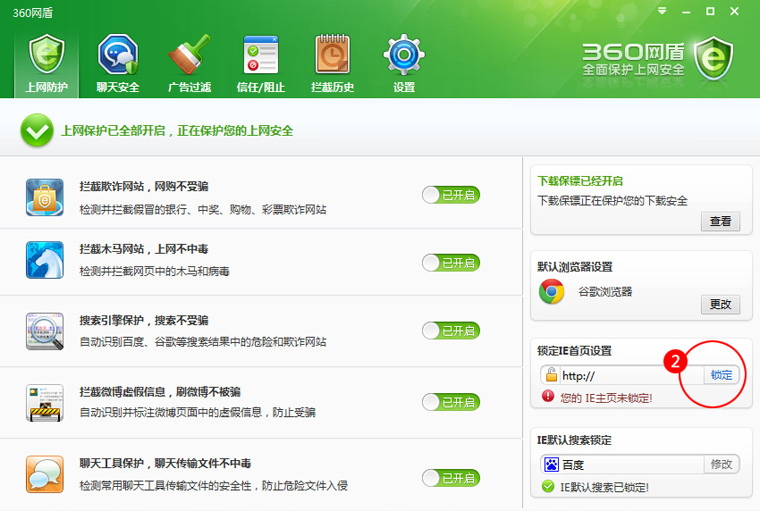760x511 pixels.
Task: Toggle the 聊天工具保护 switch
Action: tap(450, 478)
